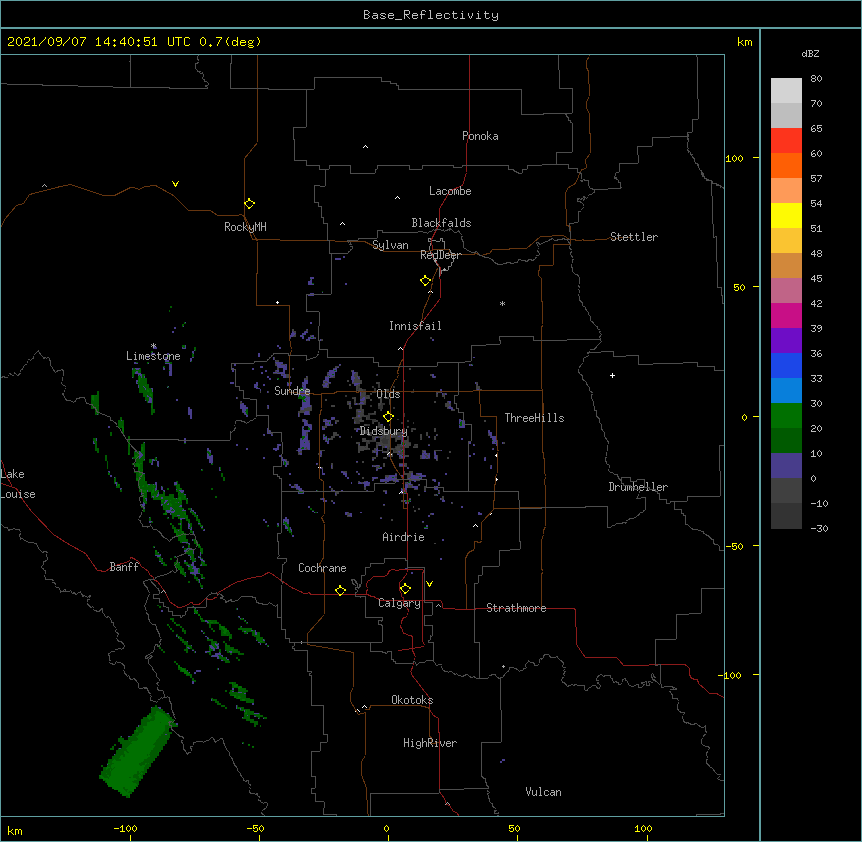Select the green 30 dBZ legend swatch
Image resolution: width=862 pixels, height=842 pixels.
(x=786, y=416)
